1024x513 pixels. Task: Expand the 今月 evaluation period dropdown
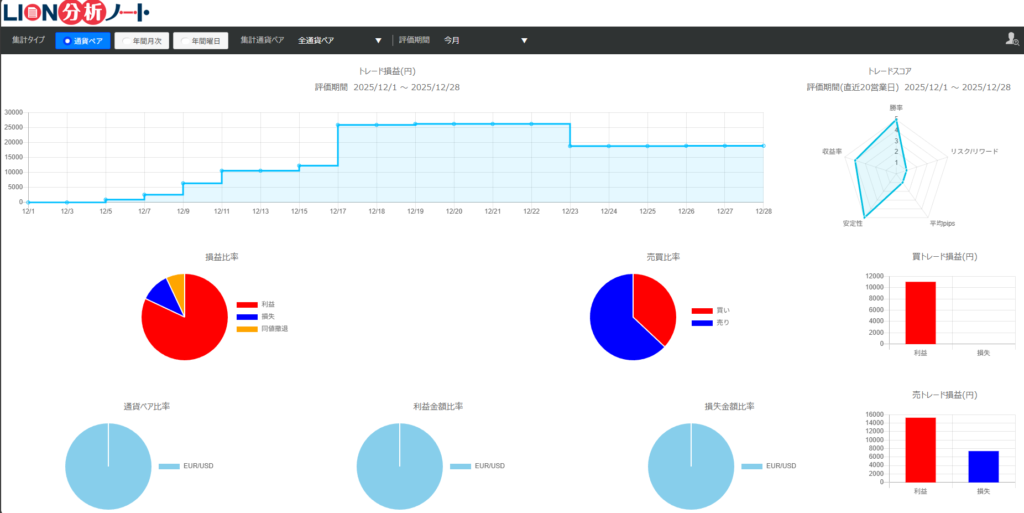pos(485,41)
